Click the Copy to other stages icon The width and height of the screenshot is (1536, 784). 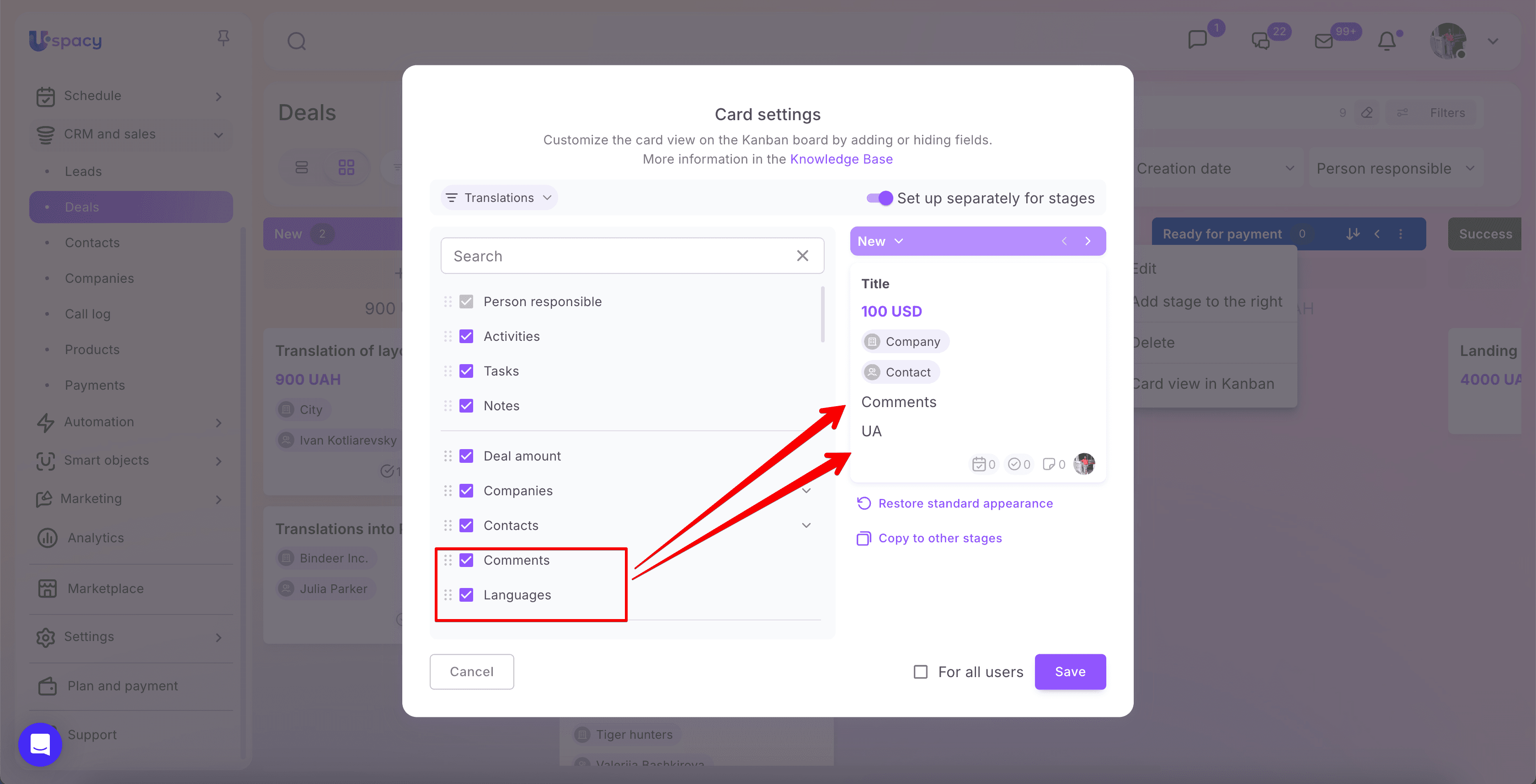864,539
